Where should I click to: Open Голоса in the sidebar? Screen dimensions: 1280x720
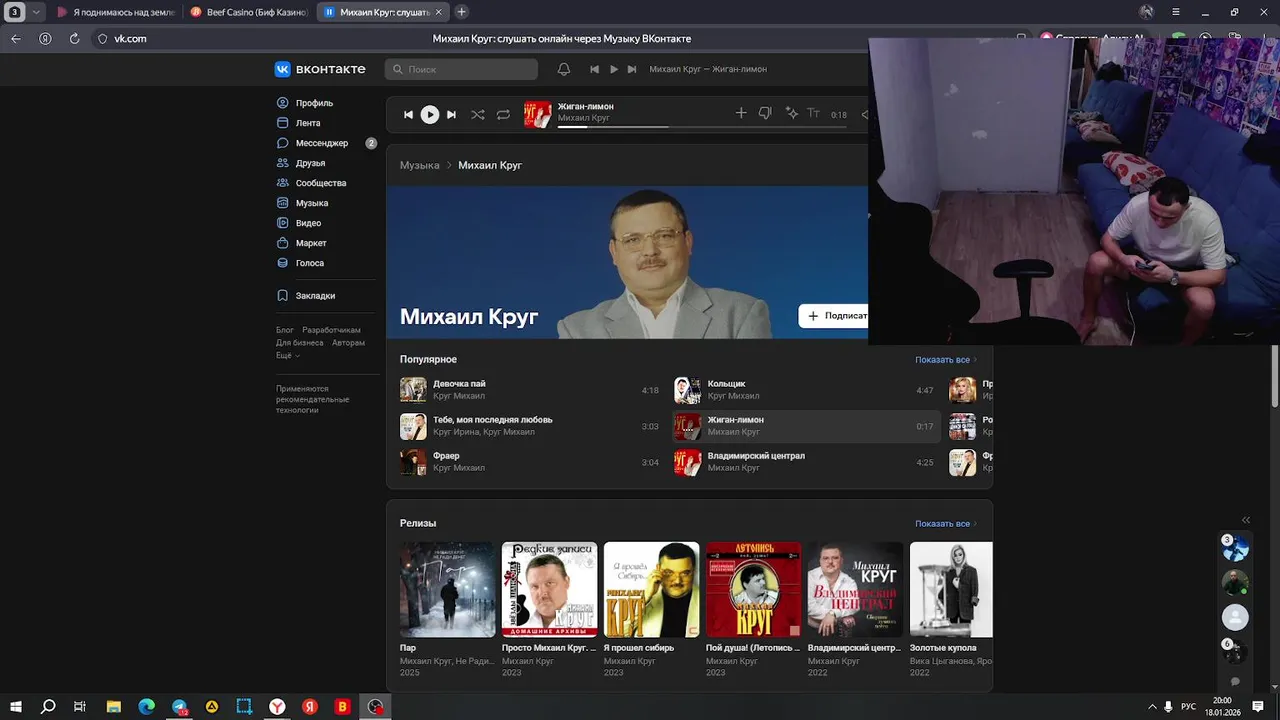pos(310,263)
